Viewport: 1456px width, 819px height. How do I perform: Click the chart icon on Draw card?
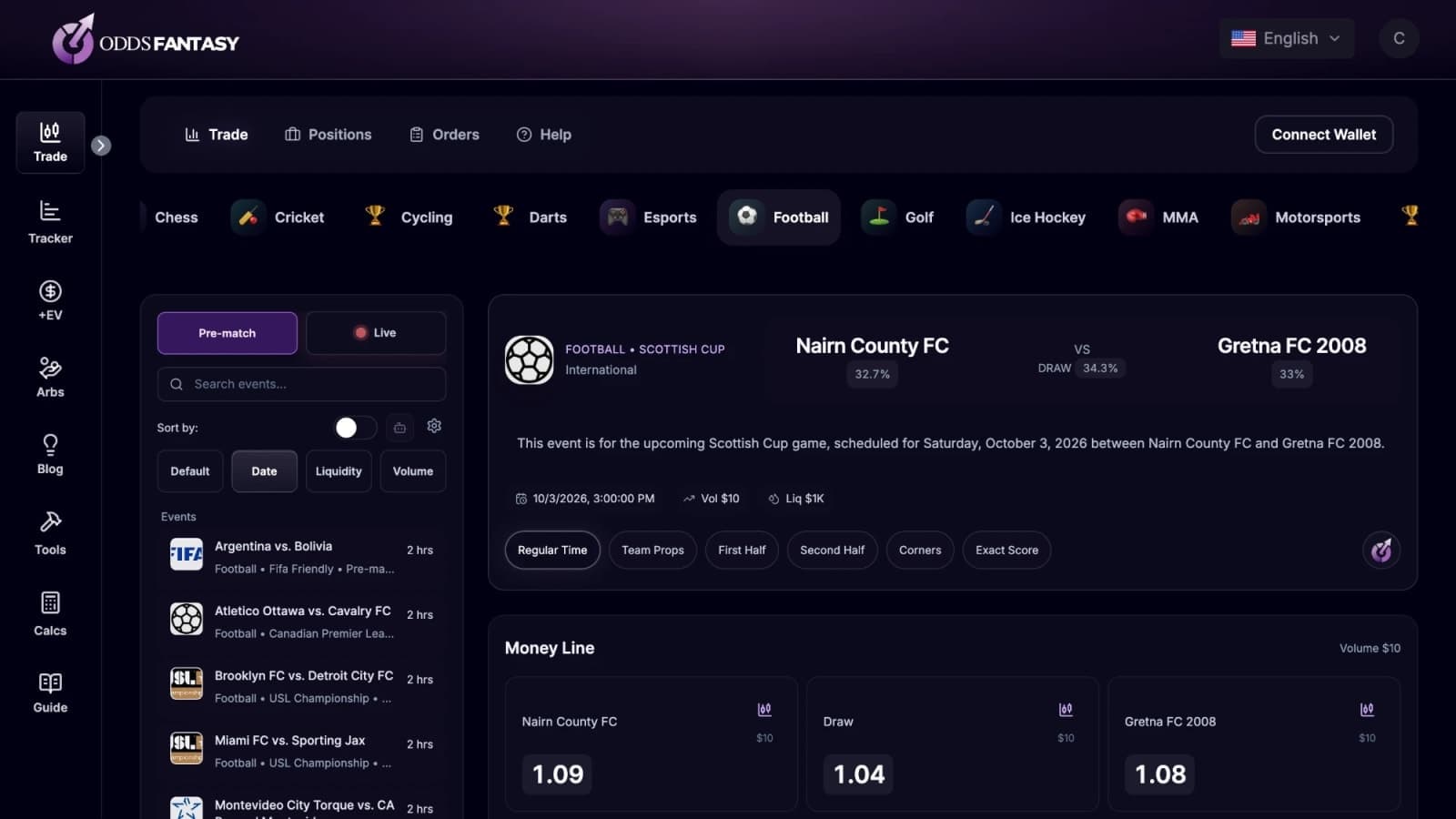pos(1066,709)
